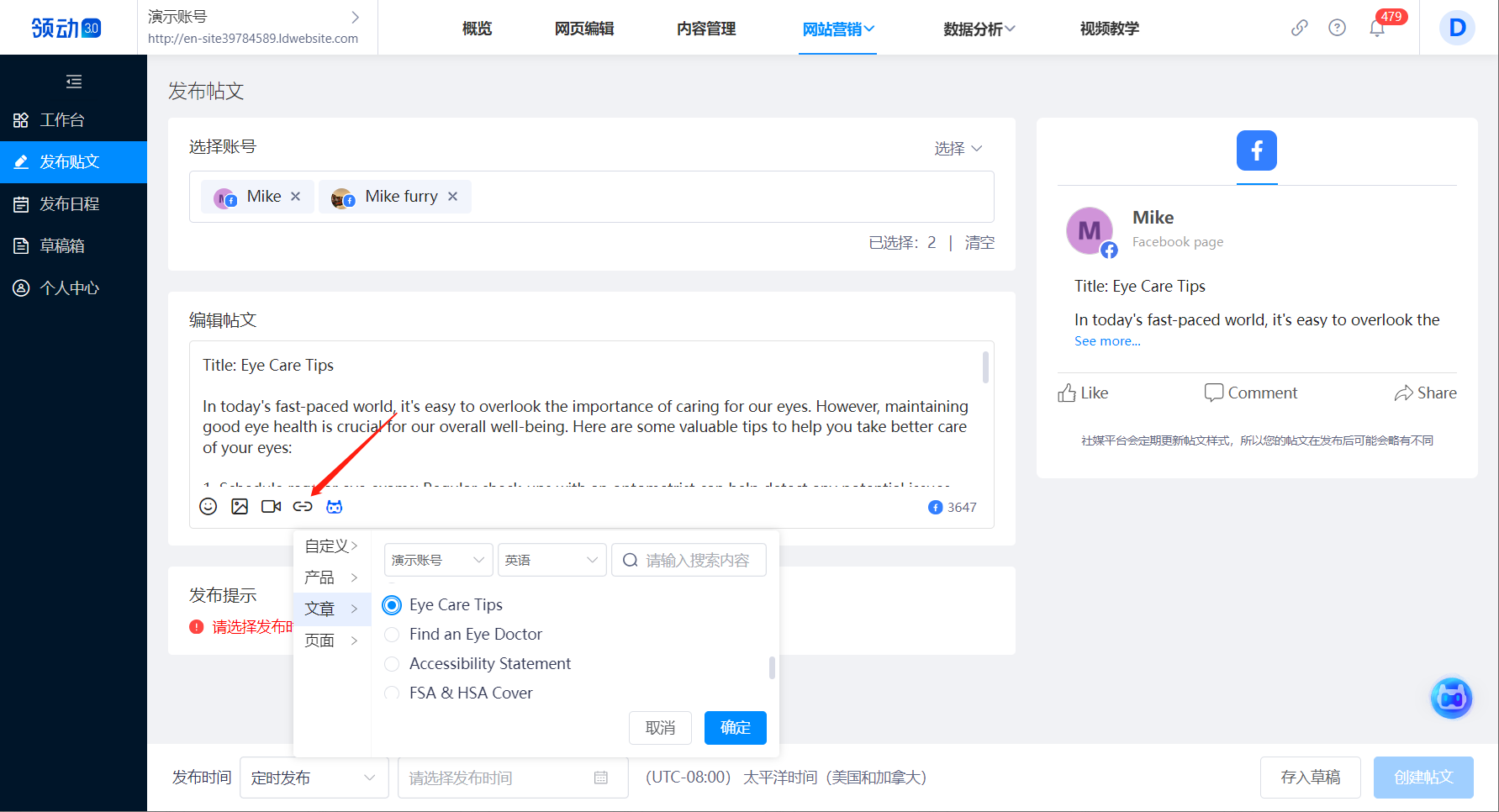This screenshot has width=1499, height=812.
Task: Select the 产品 category in link menu
Action: click(331, 577)
